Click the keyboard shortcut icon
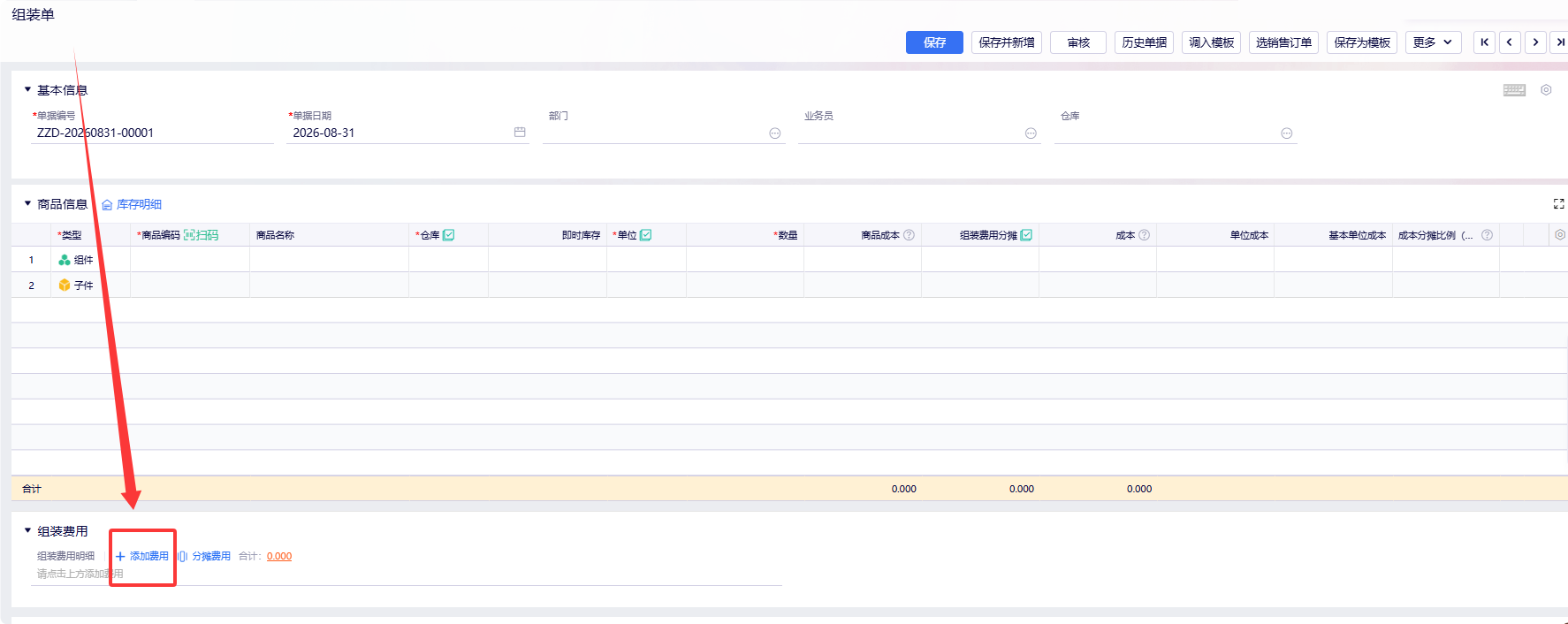1568x624 pixels. (x=1514, y=90)
